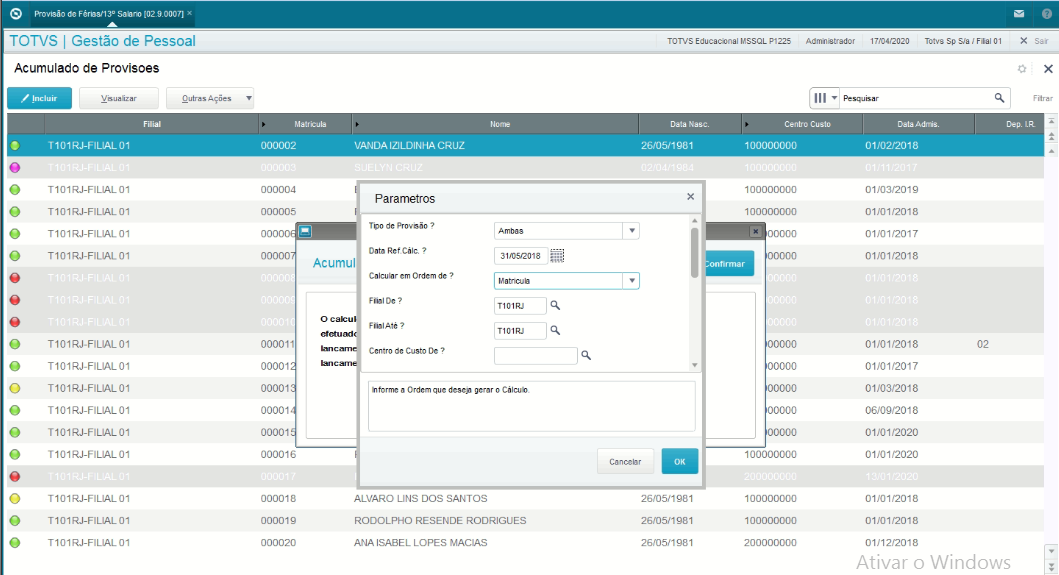
Task: Close the Parametros dialog with X
Action: [690, 197]
